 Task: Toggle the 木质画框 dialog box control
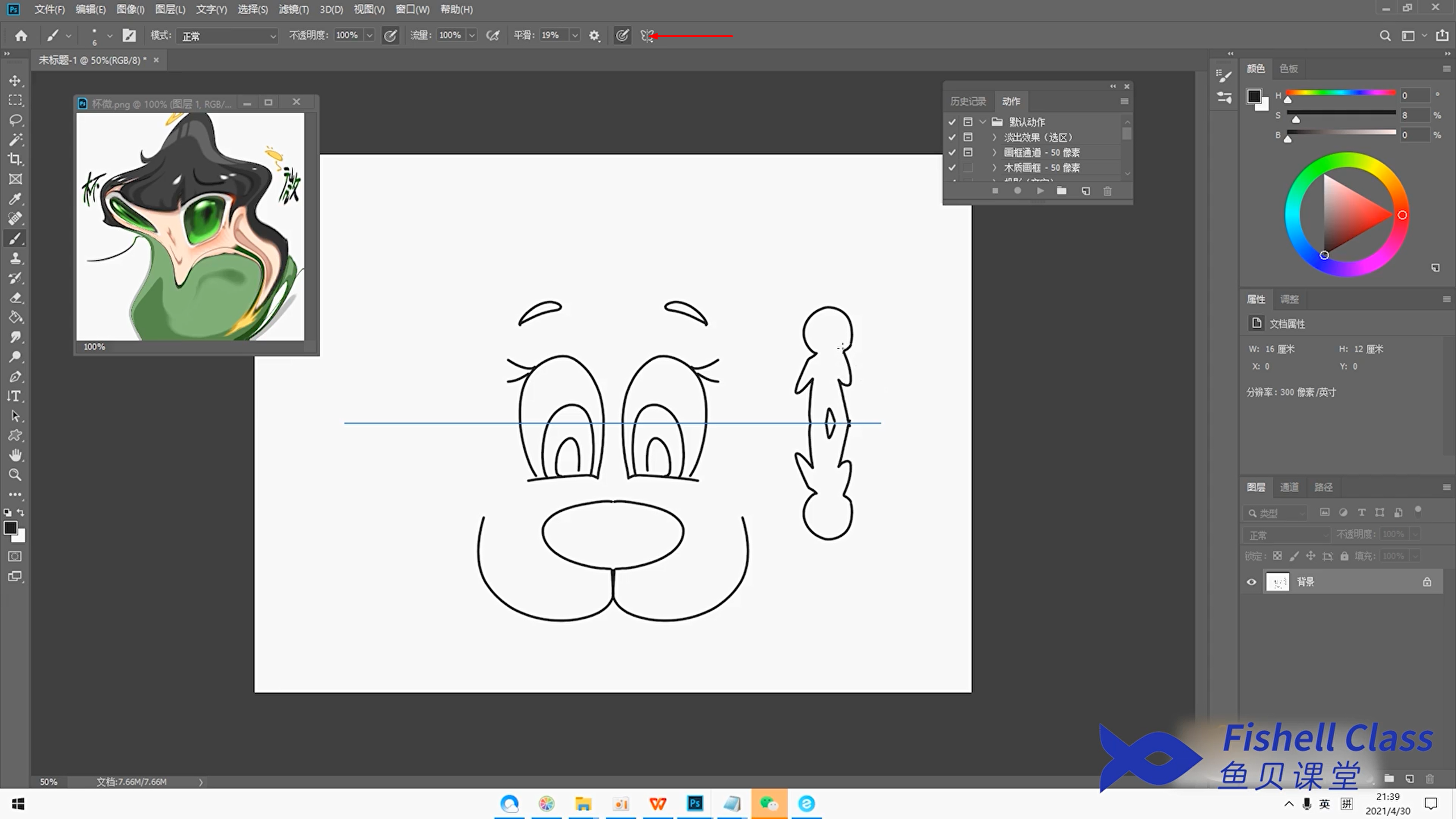coord(967,168)
